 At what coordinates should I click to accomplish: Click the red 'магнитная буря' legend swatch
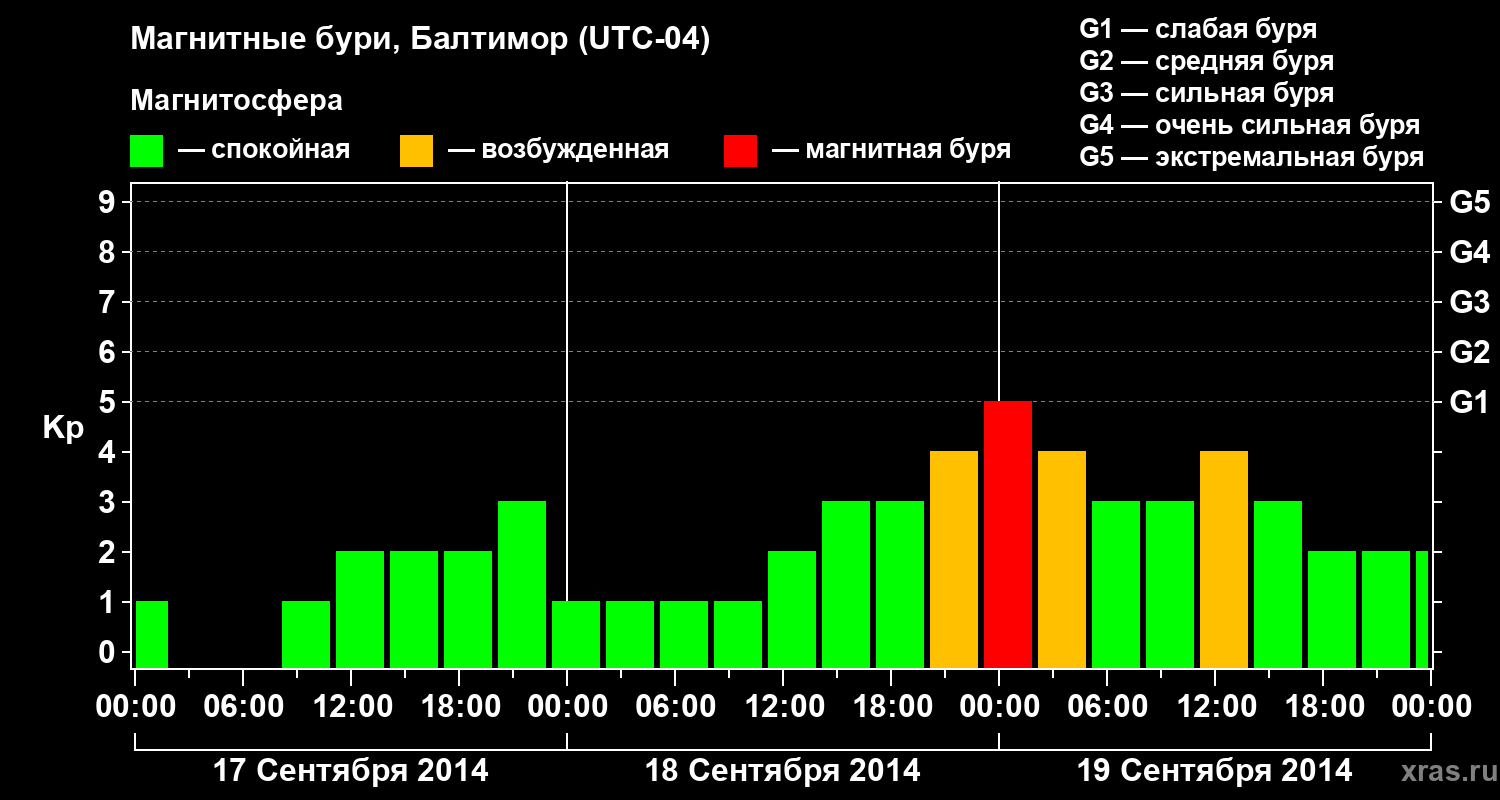tap(741, 151)
